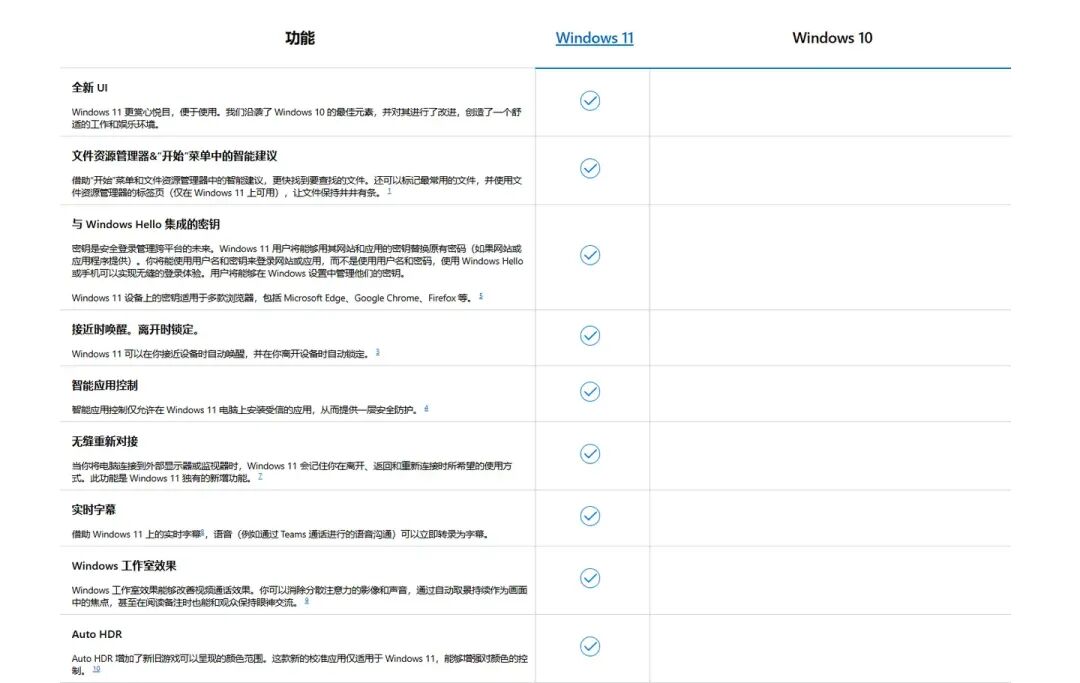Click the 文件资源管理器&"开始"菜单中的智能建议 title
This screenshot has height=683, width=1080.
coord(174,156)
